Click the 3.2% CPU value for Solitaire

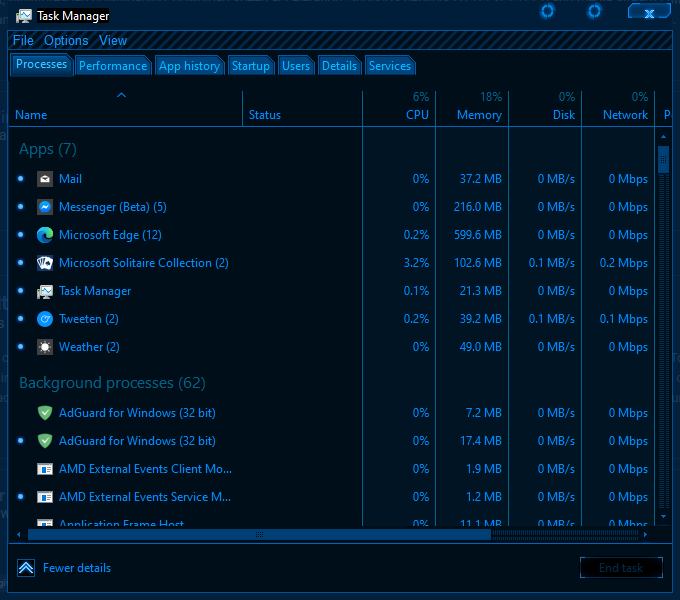tap(416, 263)
